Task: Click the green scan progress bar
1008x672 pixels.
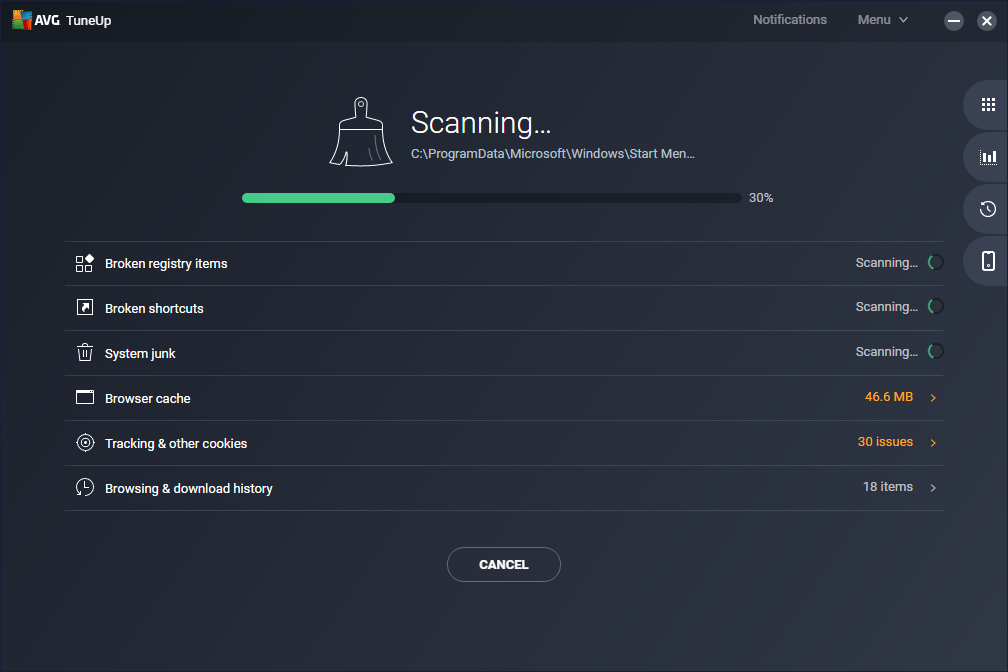Action: coord(317,197)
